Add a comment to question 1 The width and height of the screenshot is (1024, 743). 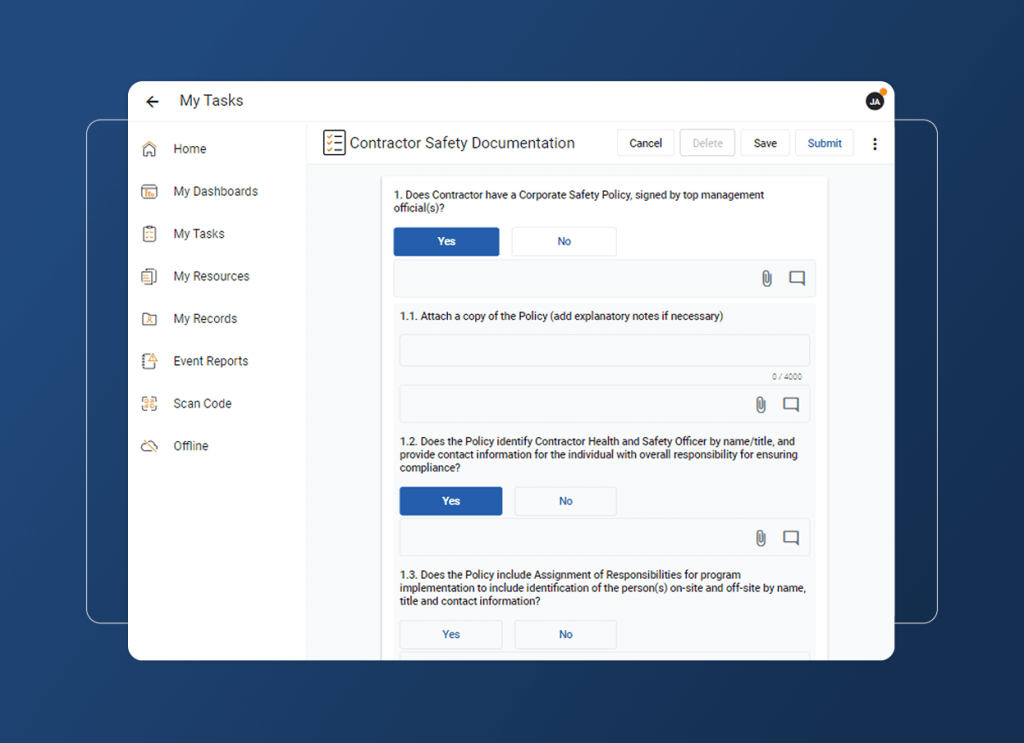click(x=796, y=278)
